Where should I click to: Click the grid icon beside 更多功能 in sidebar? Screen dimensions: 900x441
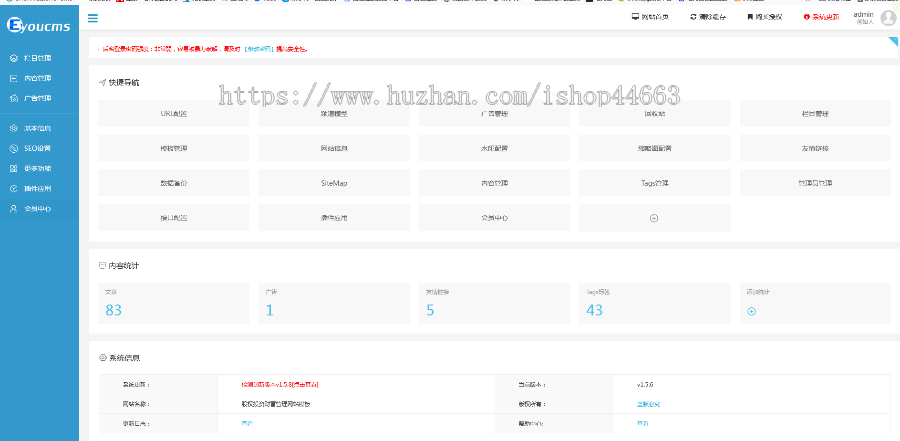point(14,168)
